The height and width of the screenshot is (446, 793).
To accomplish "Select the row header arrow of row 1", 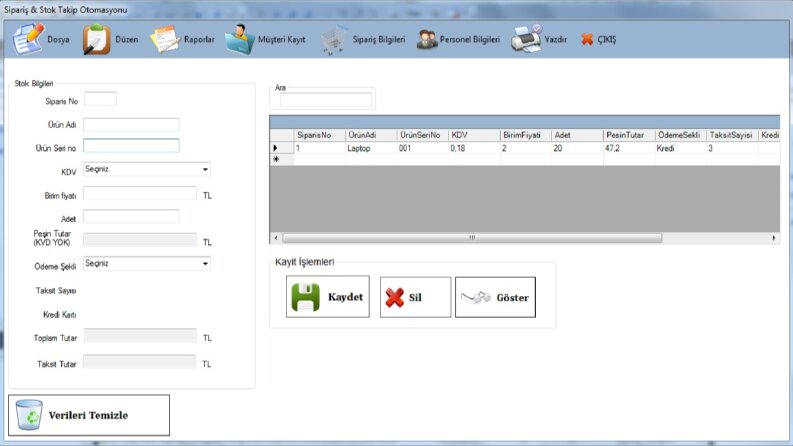I will pyautogui.click(x=282, y=148).
